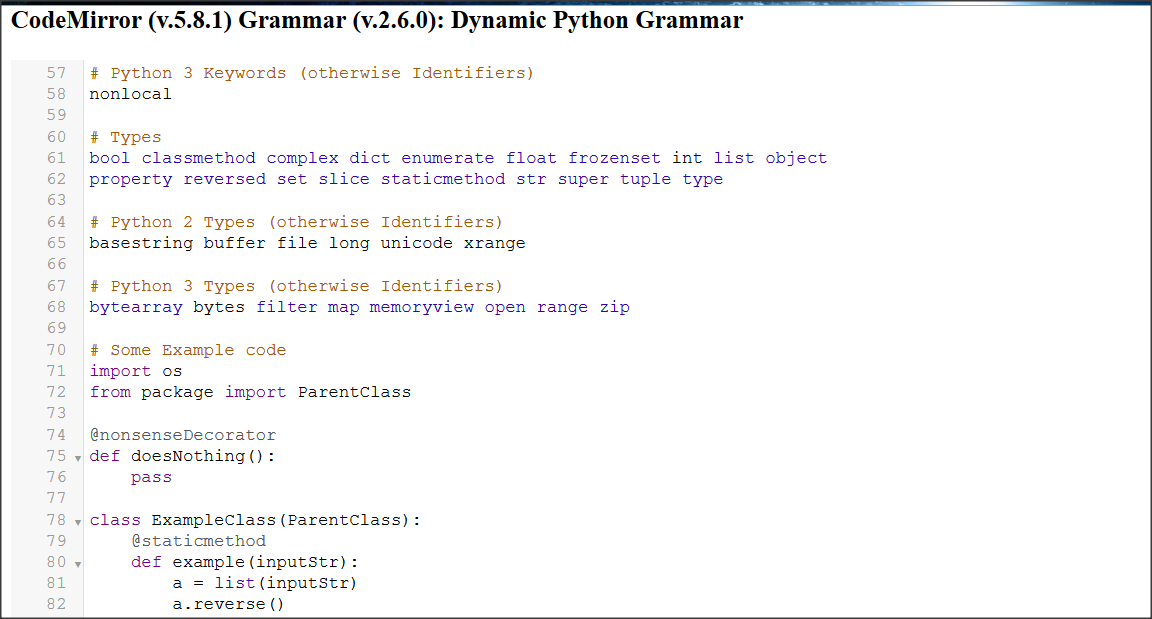Click the word 'buffer' on line 65
Viewport: 1152px width, 619px height.
[x=235, y=243]
